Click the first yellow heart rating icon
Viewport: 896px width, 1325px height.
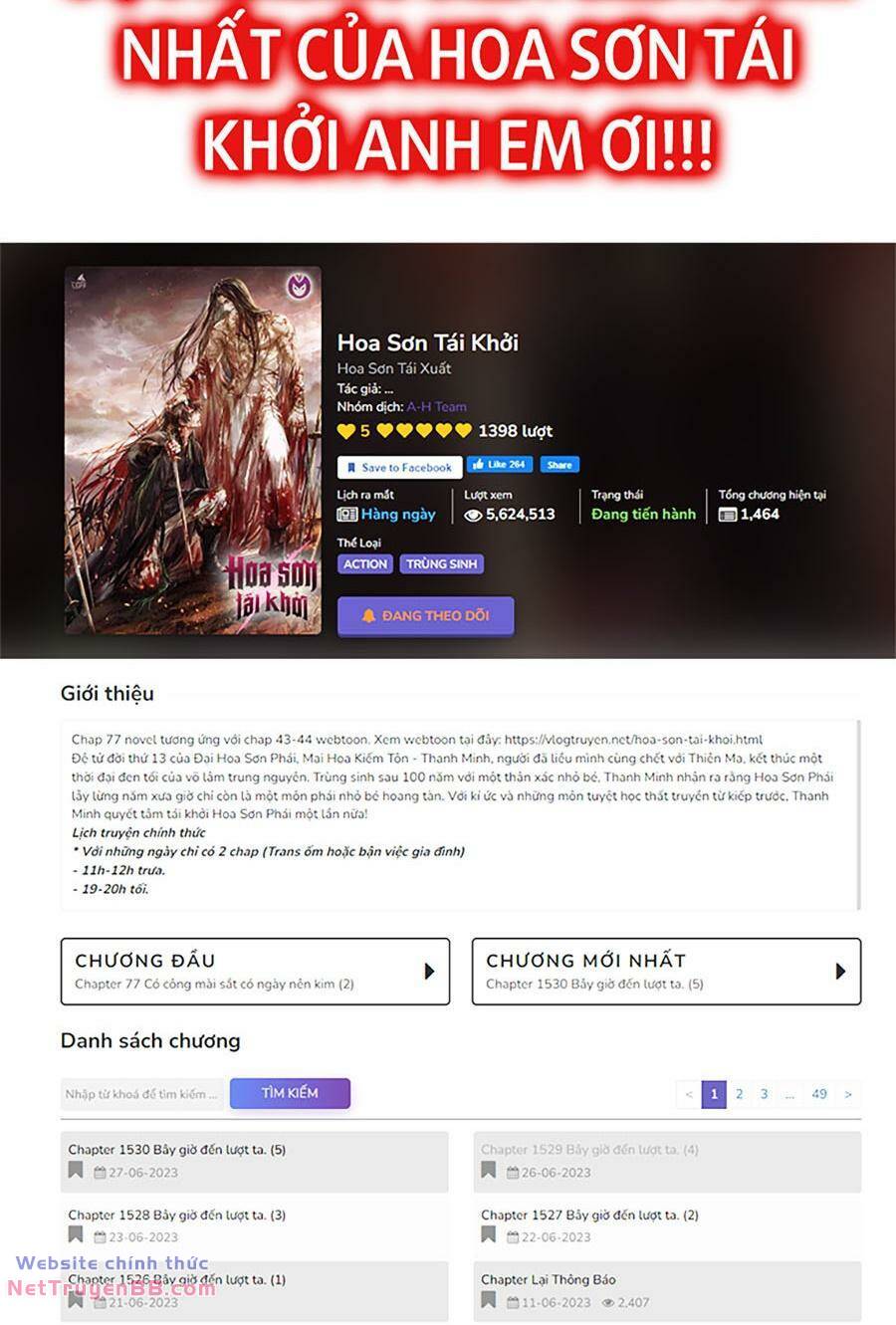coord(345,431)
